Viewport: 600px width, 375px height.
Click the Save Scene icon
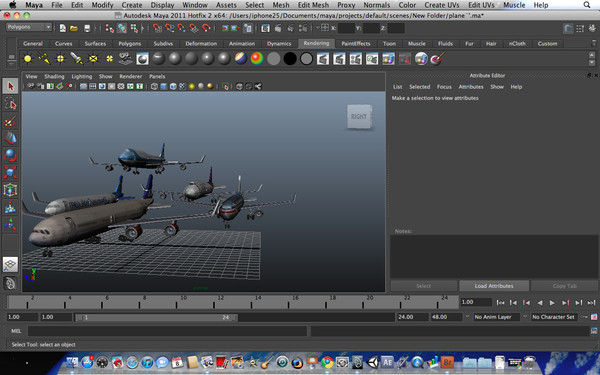coord(87,28)
